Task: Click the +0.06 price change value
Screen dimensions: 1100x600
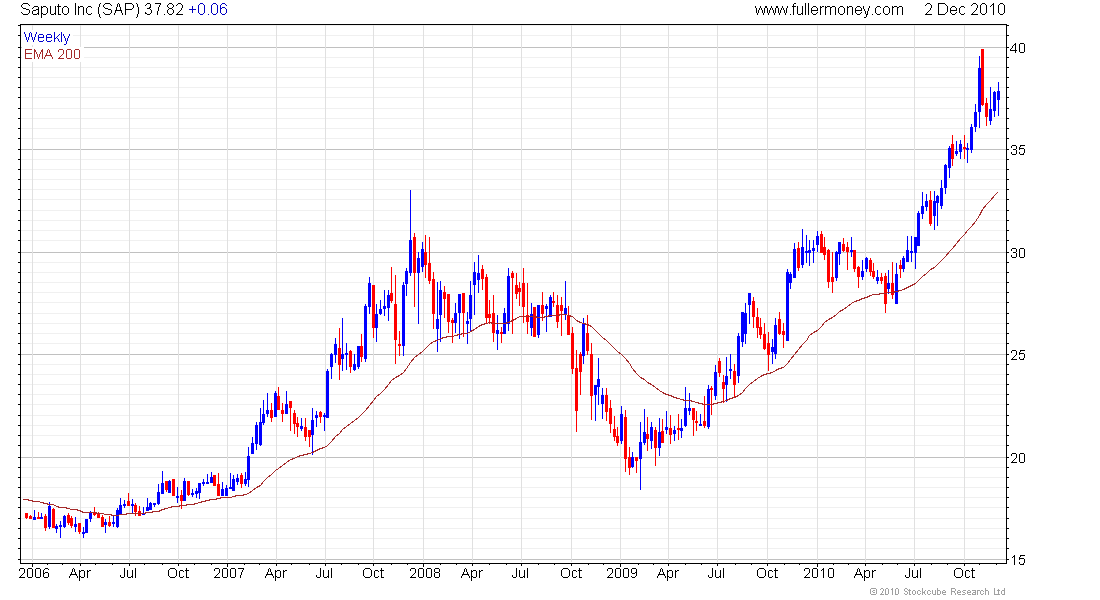Action: click(x=208, y=10)
